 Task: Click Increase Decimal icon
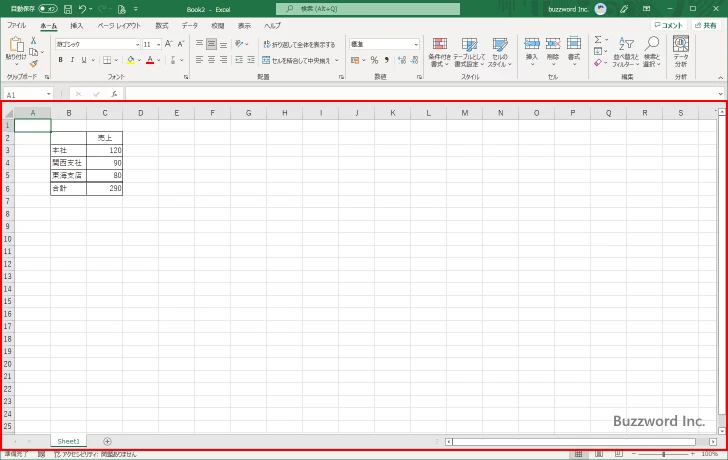click(402, 60)
